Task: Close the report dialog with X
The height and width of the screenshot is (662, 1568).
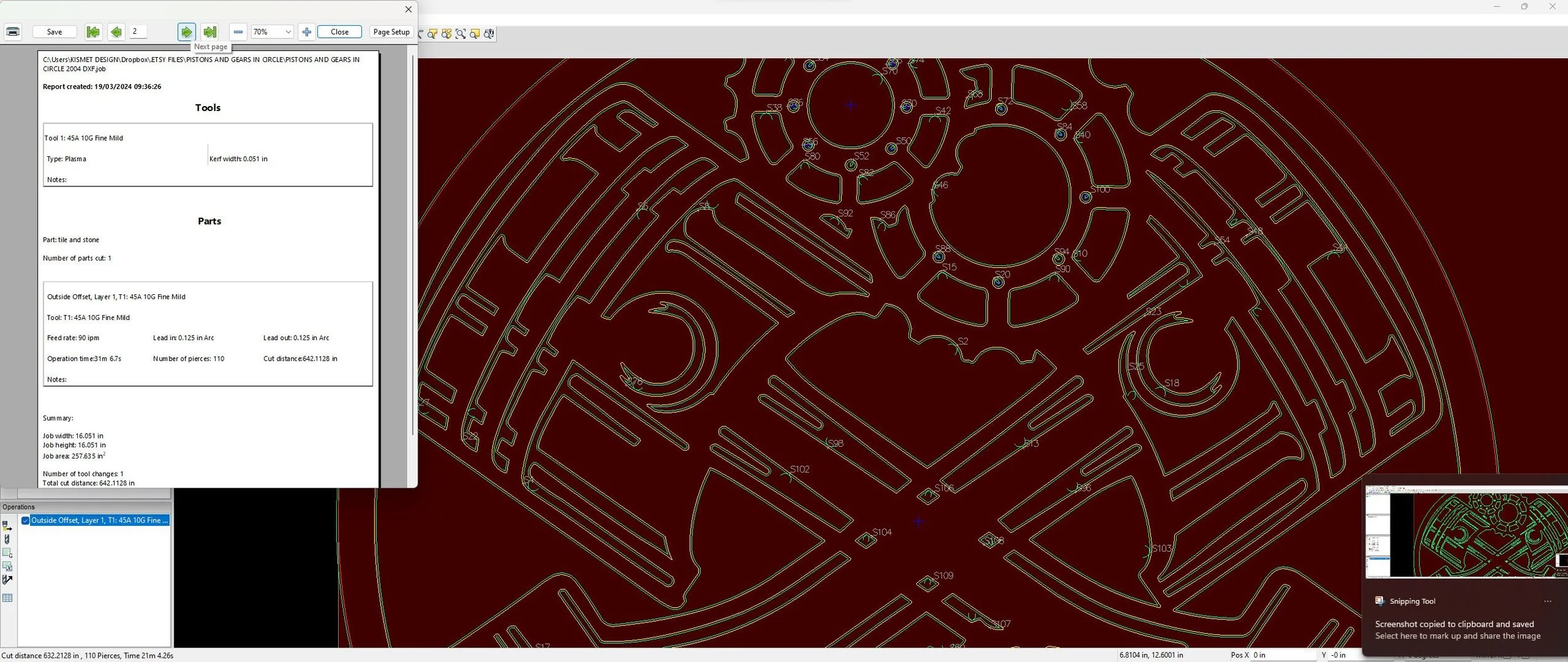Action: coord(408,9)
